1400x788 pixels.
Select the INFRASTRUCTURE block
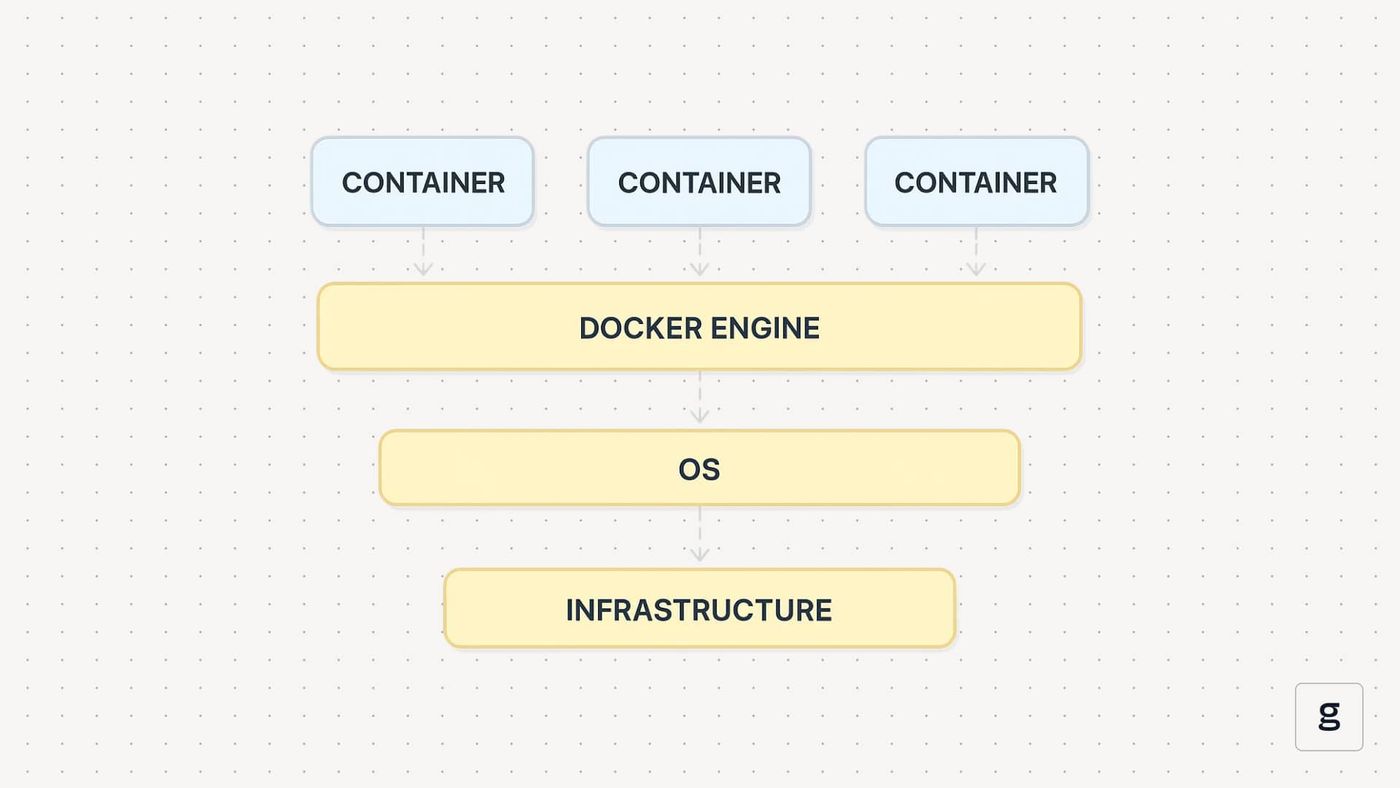click(x=699, y=609)
